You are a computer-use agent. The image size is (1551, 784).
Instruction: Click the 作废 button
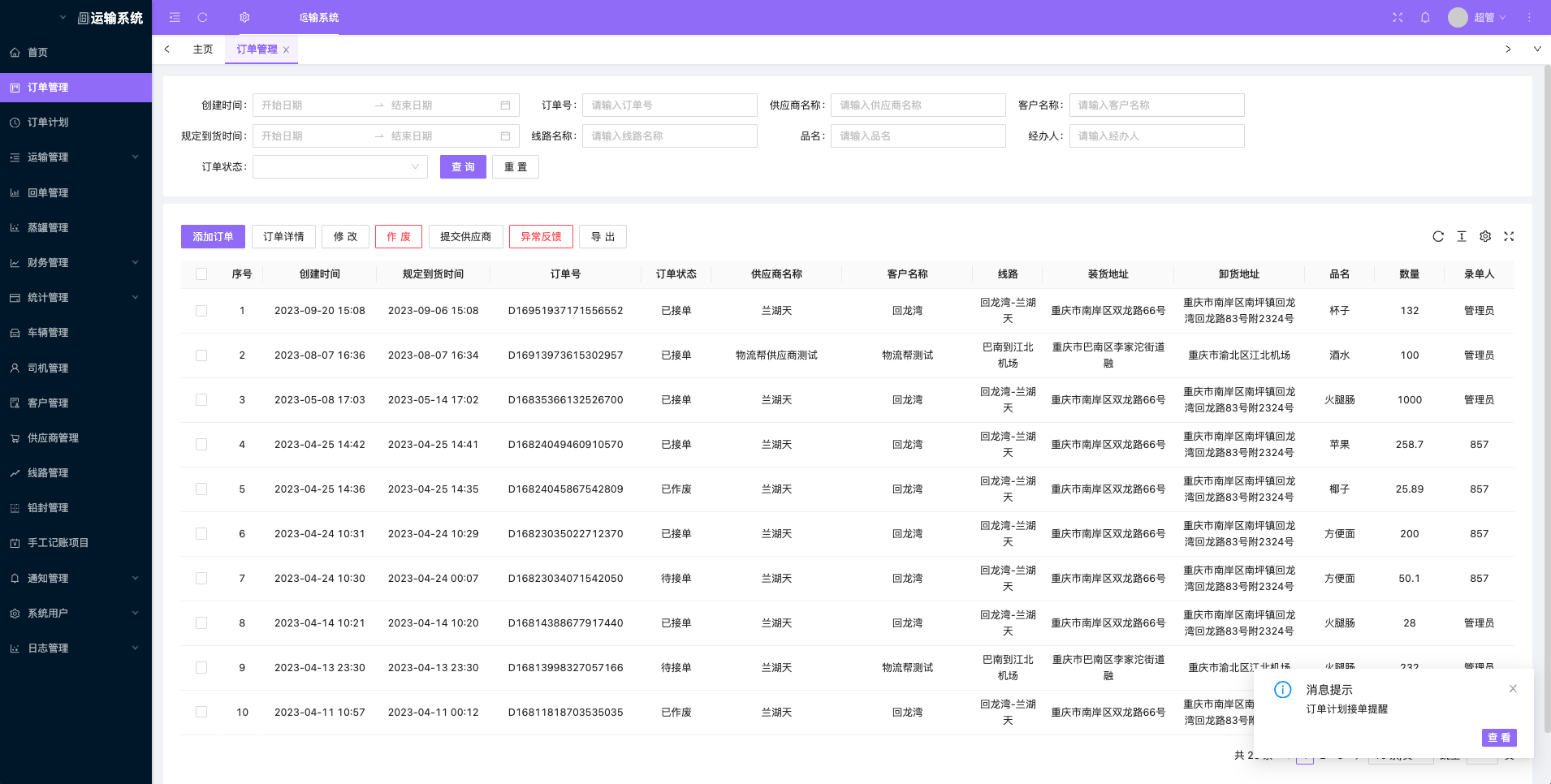pos(399,236)
